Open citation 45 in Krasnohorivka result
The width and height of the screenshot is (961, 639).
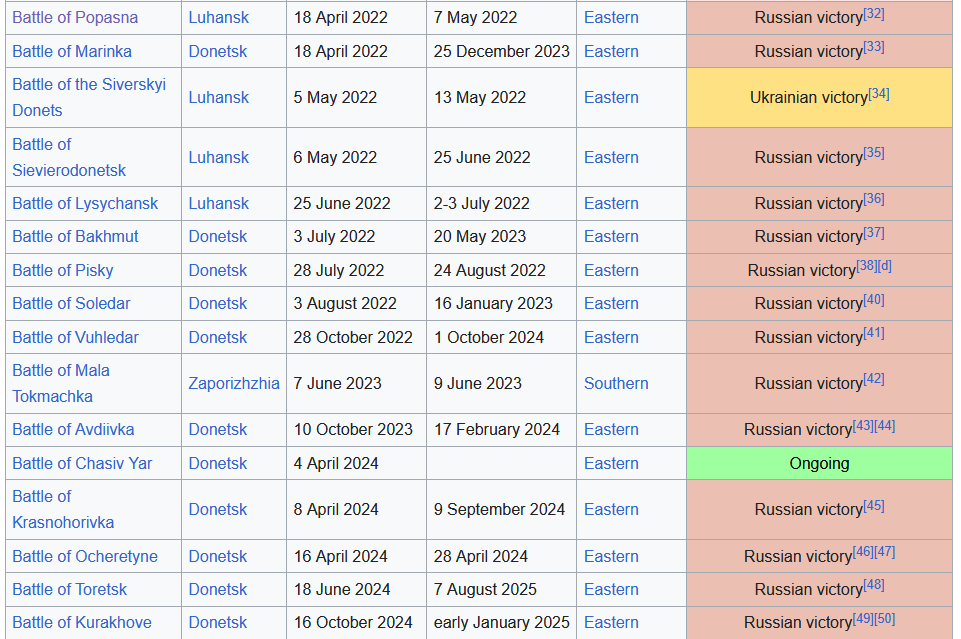point(874,505)
